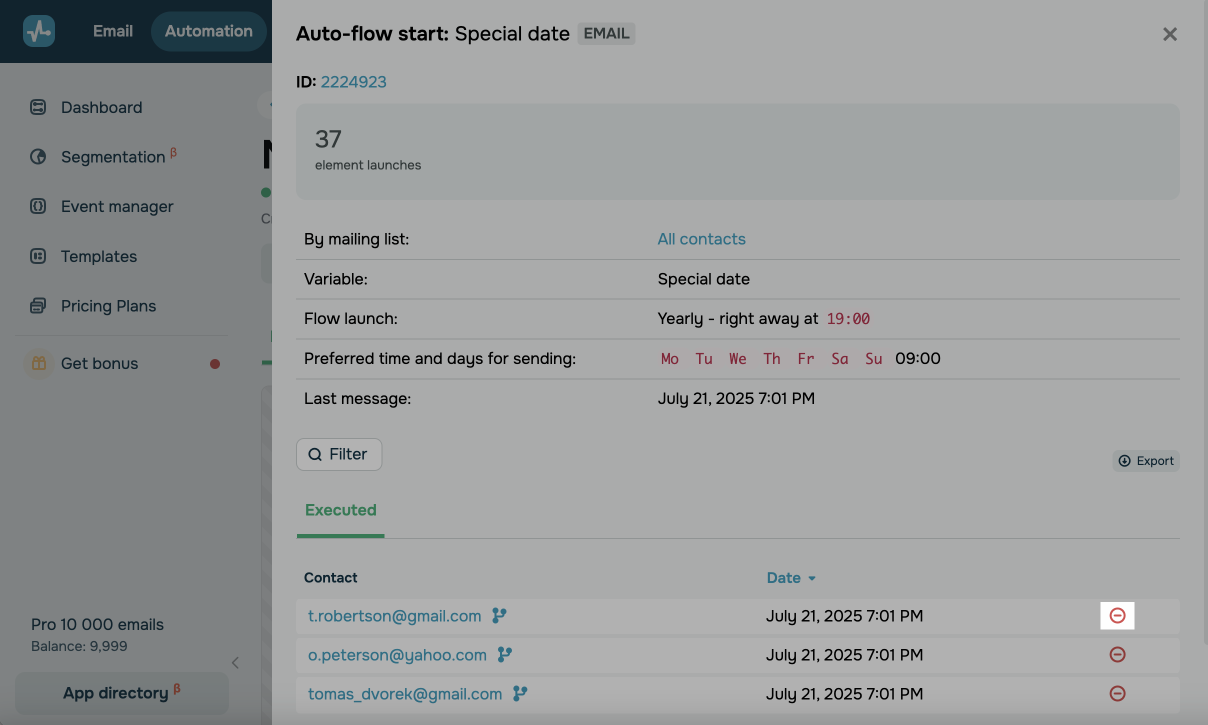Click the app logo icon
Viewport: 1208px width, 725px height.
[39, 31]
